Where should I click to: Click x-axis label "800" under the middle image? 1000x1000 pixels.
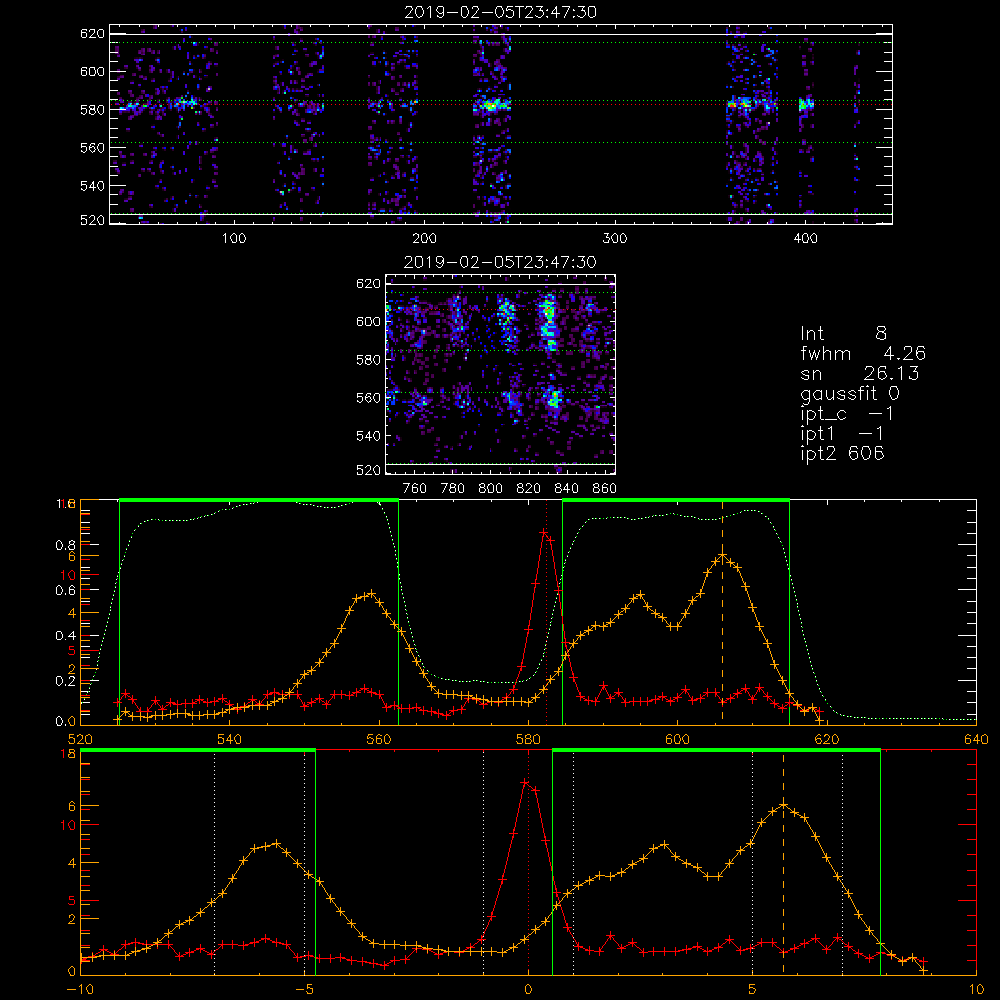point(490,489)
